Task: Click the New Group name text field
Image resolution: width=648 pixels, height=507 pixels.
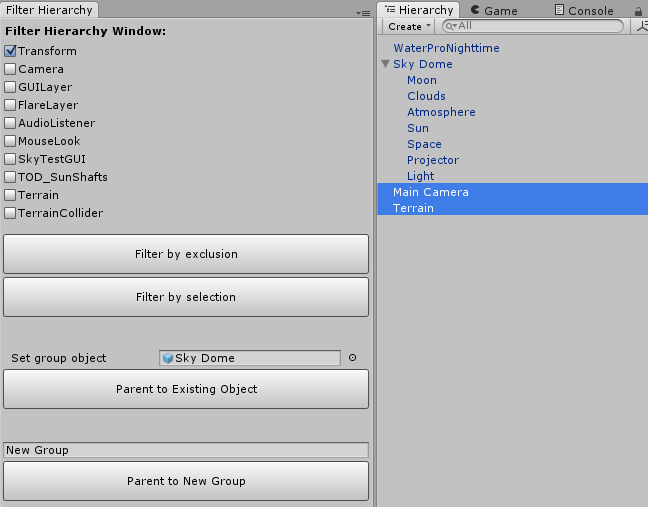Action: pyautogui.click(x=186, y=450)
